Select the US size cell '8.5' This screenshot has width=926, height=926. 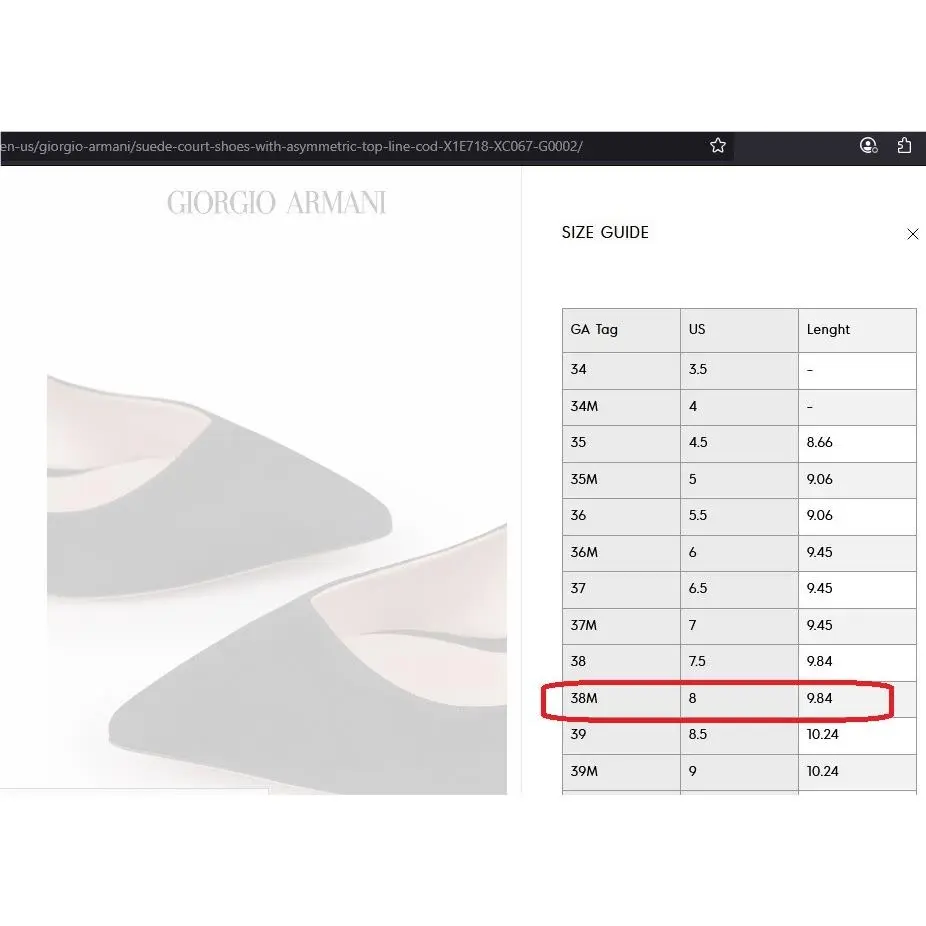739,735
